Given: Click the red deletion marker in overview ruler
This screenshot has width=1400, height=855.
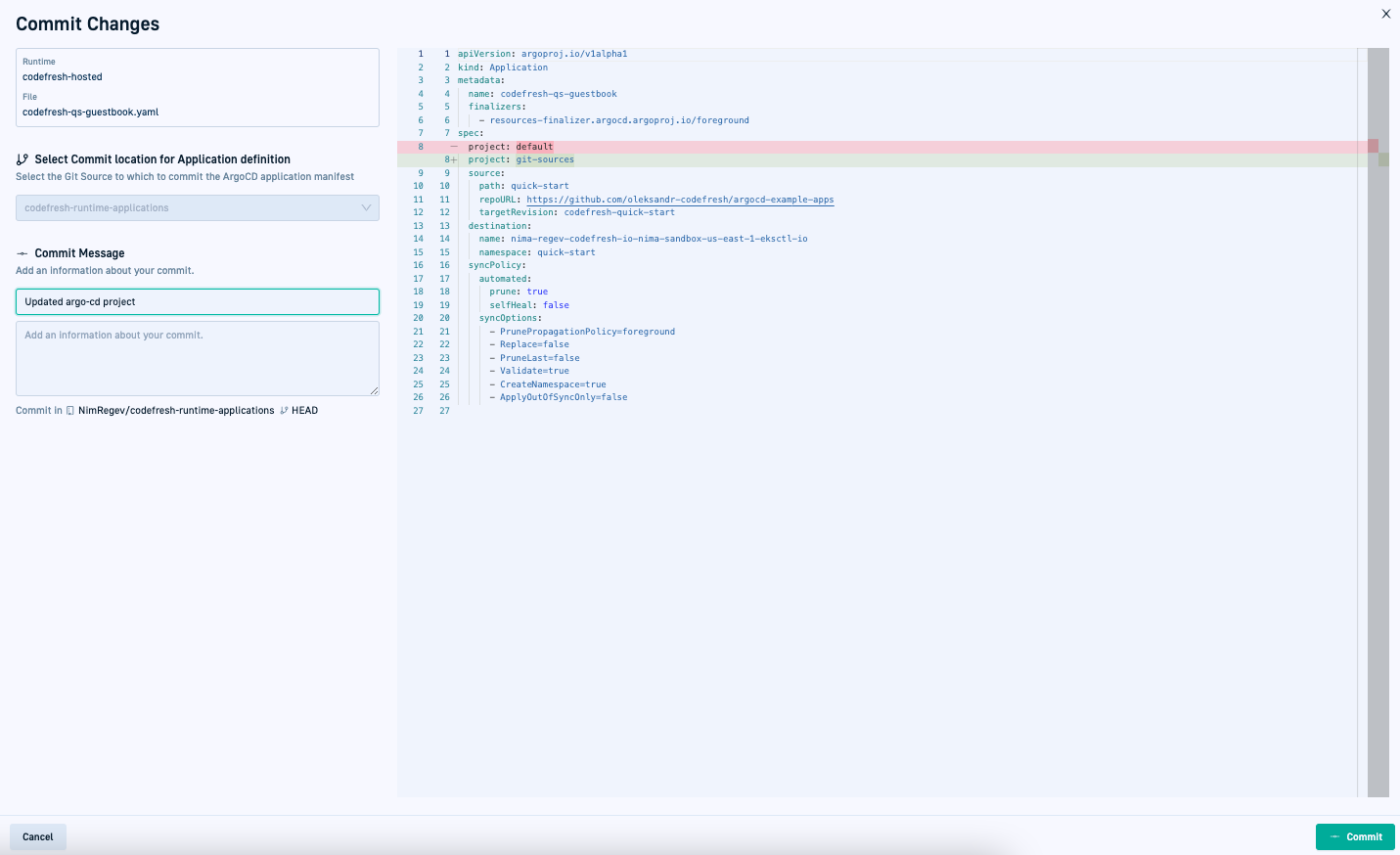Looking at the screenshot, I should [x=1373, y=146].
